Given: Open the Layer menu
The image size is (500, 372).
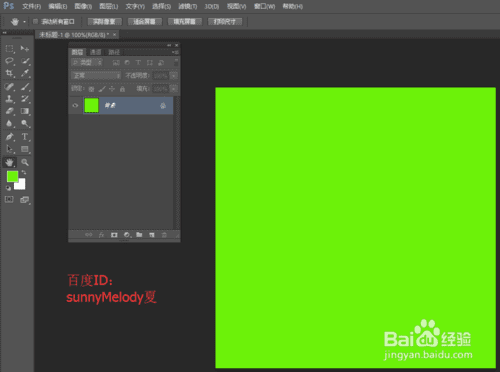Looking at the screenshot, I should coord(109,6).
